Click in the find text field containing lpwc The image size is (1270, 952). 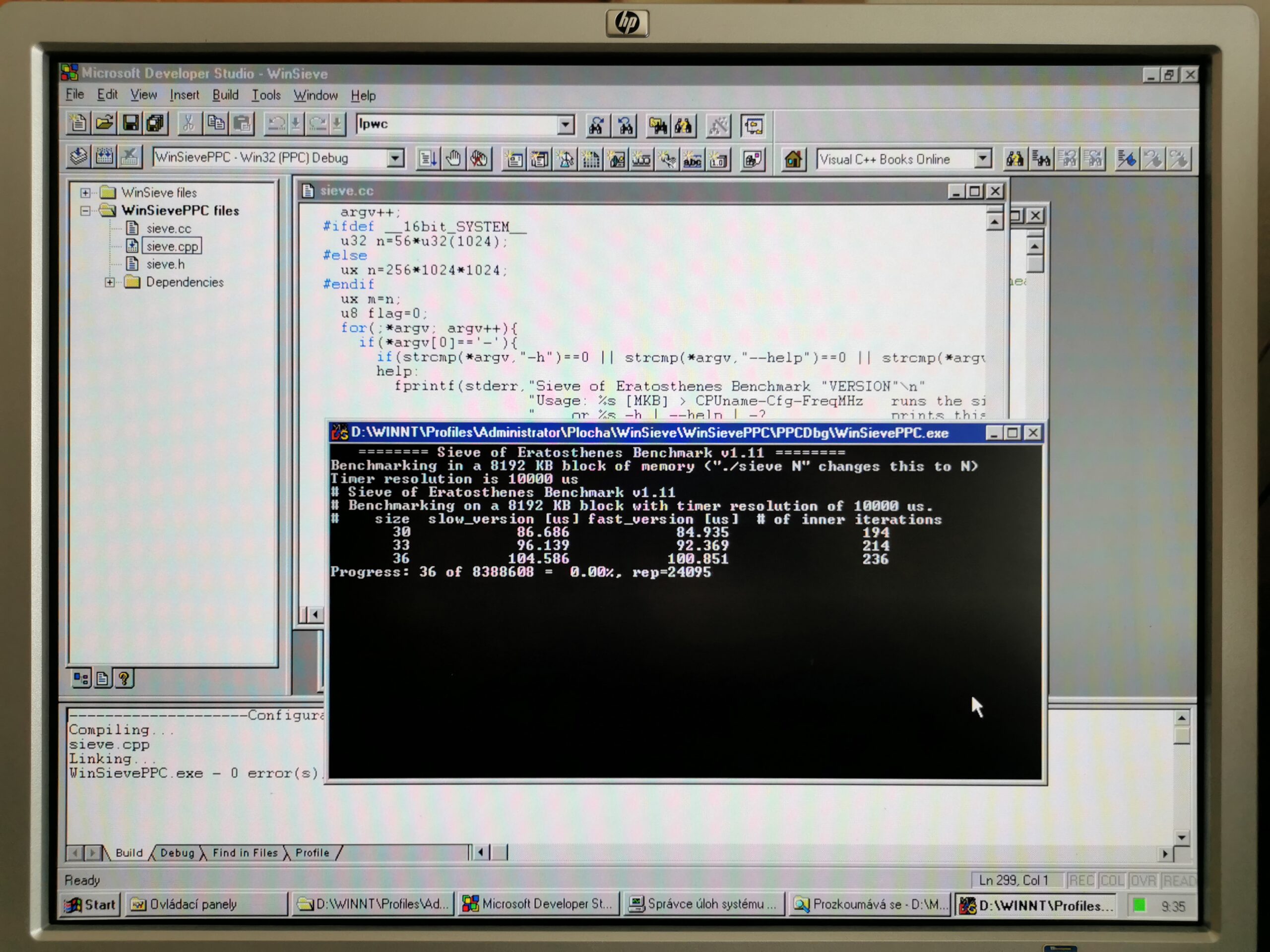pyautogui.click(x=456, y=124)
